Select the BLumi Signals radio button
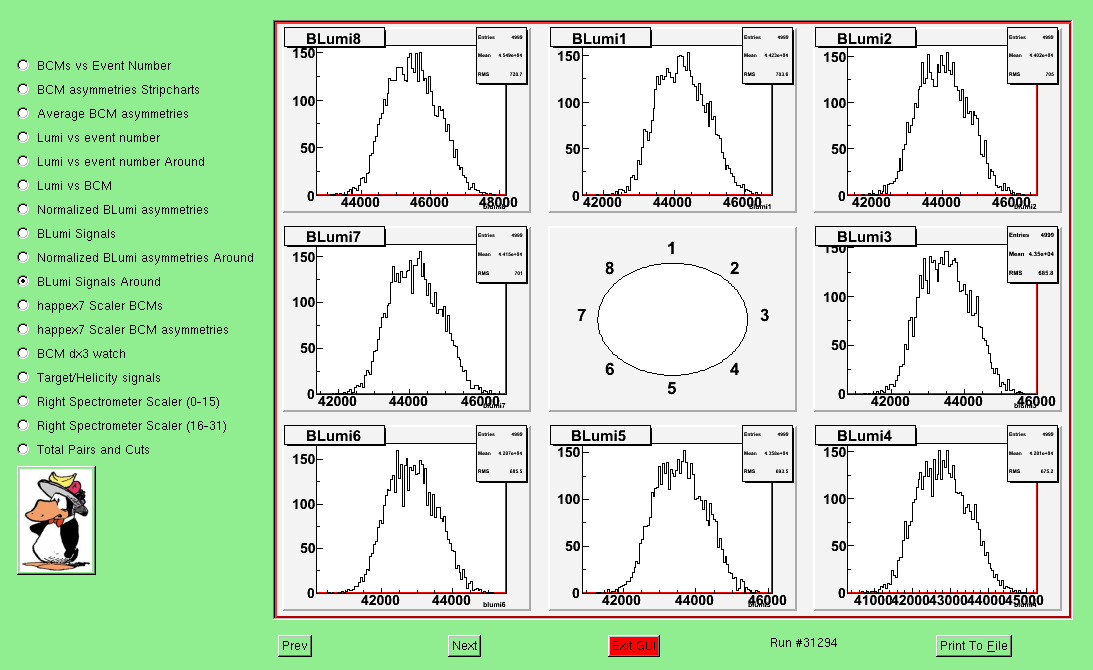Image resolution: width=1093 pixels, height=670 pixels. 23,234
